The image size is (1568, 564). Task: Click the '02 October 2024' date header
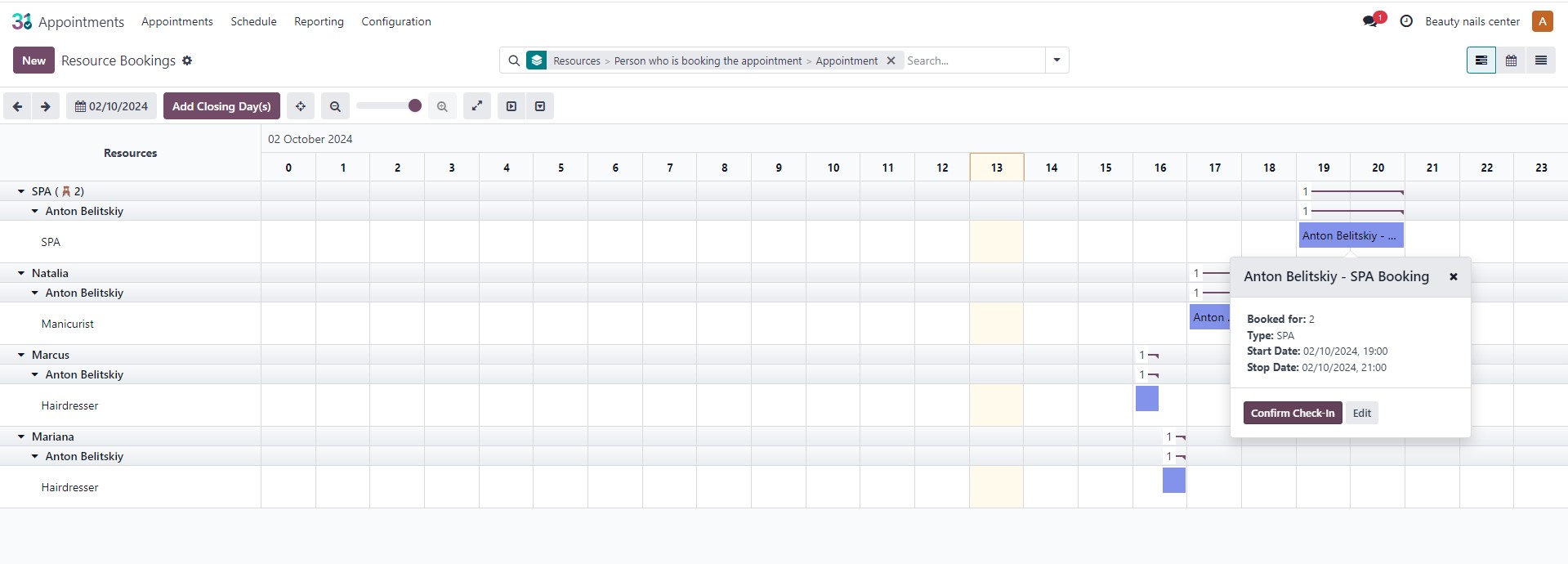click(310, 139)
